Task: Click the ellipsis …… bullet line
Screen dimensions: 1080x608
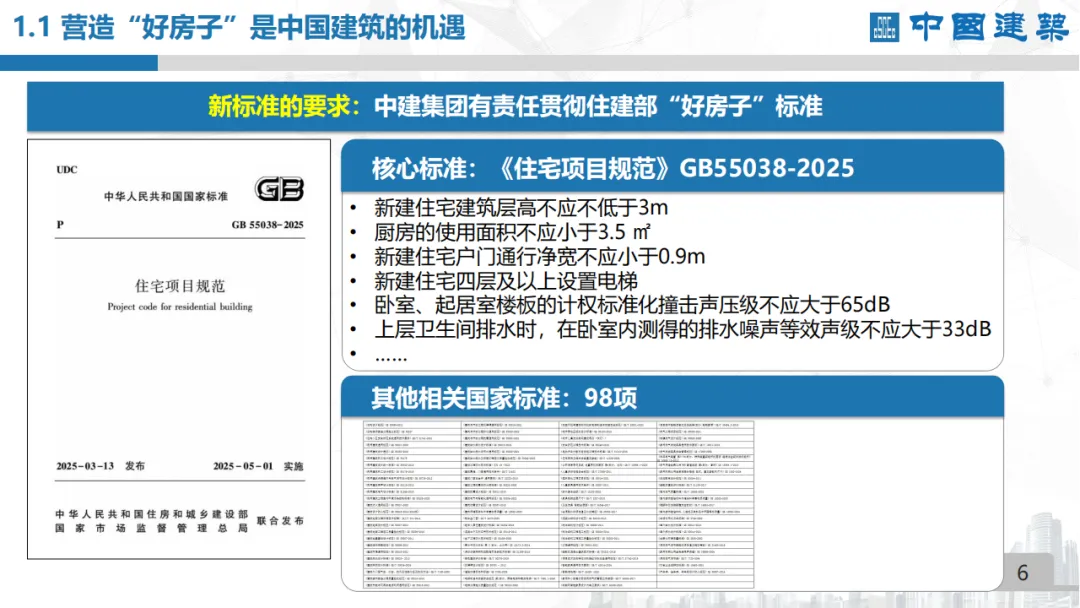Action: click(391, 356)
